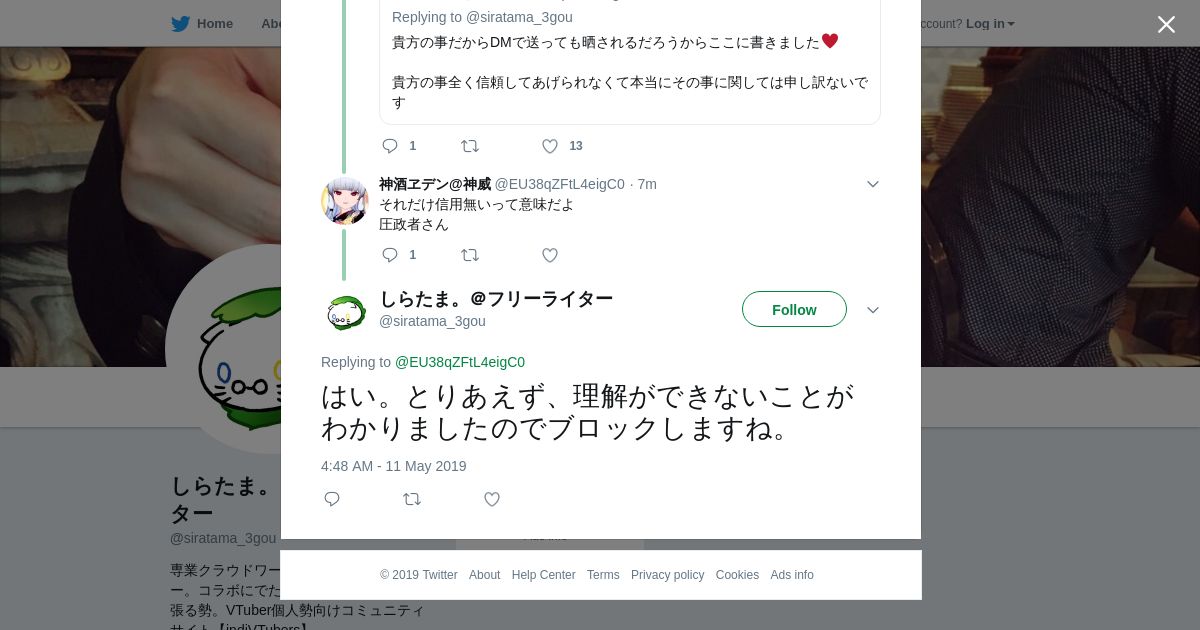Screen dimensions: 1200x630
Task: Open the @EU38qZFtL4eigC0 mention link
Action: coord(460,362)
